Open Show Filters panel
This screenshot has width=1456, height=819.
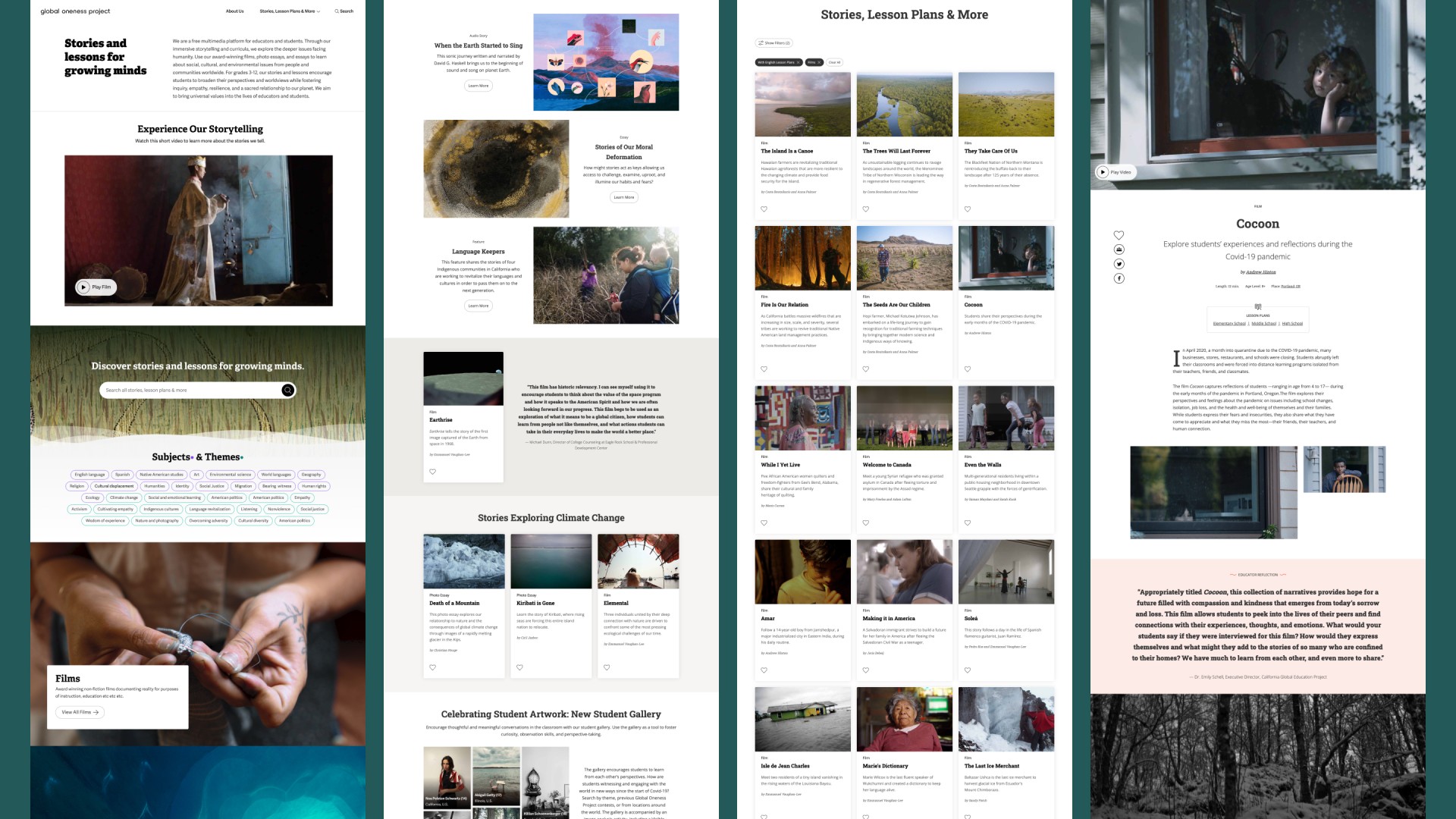pyautogui.click(x=774, y=43)
